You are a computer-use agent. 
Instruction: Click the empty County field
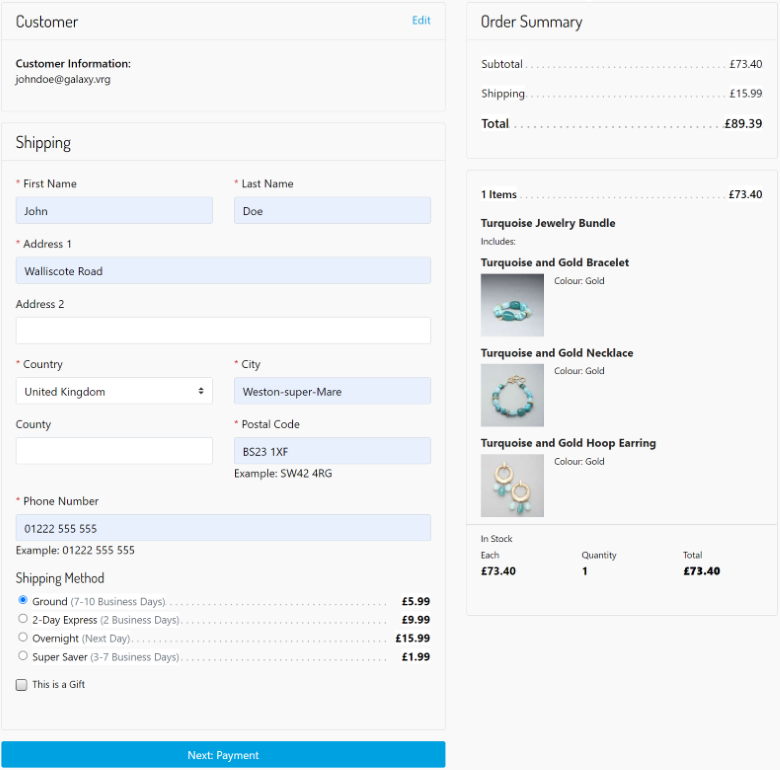[114, 451]
